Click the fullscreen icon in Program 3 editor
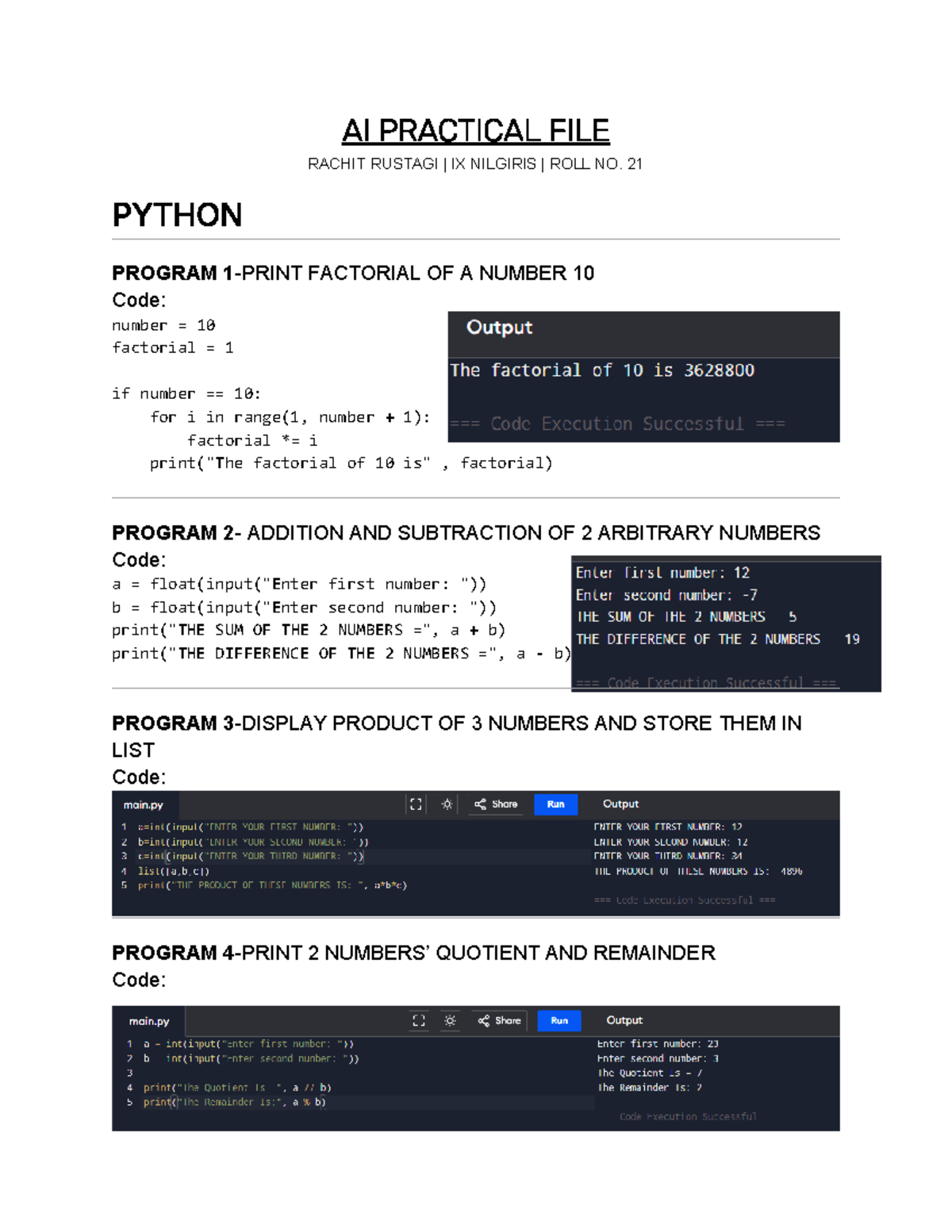This screenshot has width=952, height=1232. 416,804
